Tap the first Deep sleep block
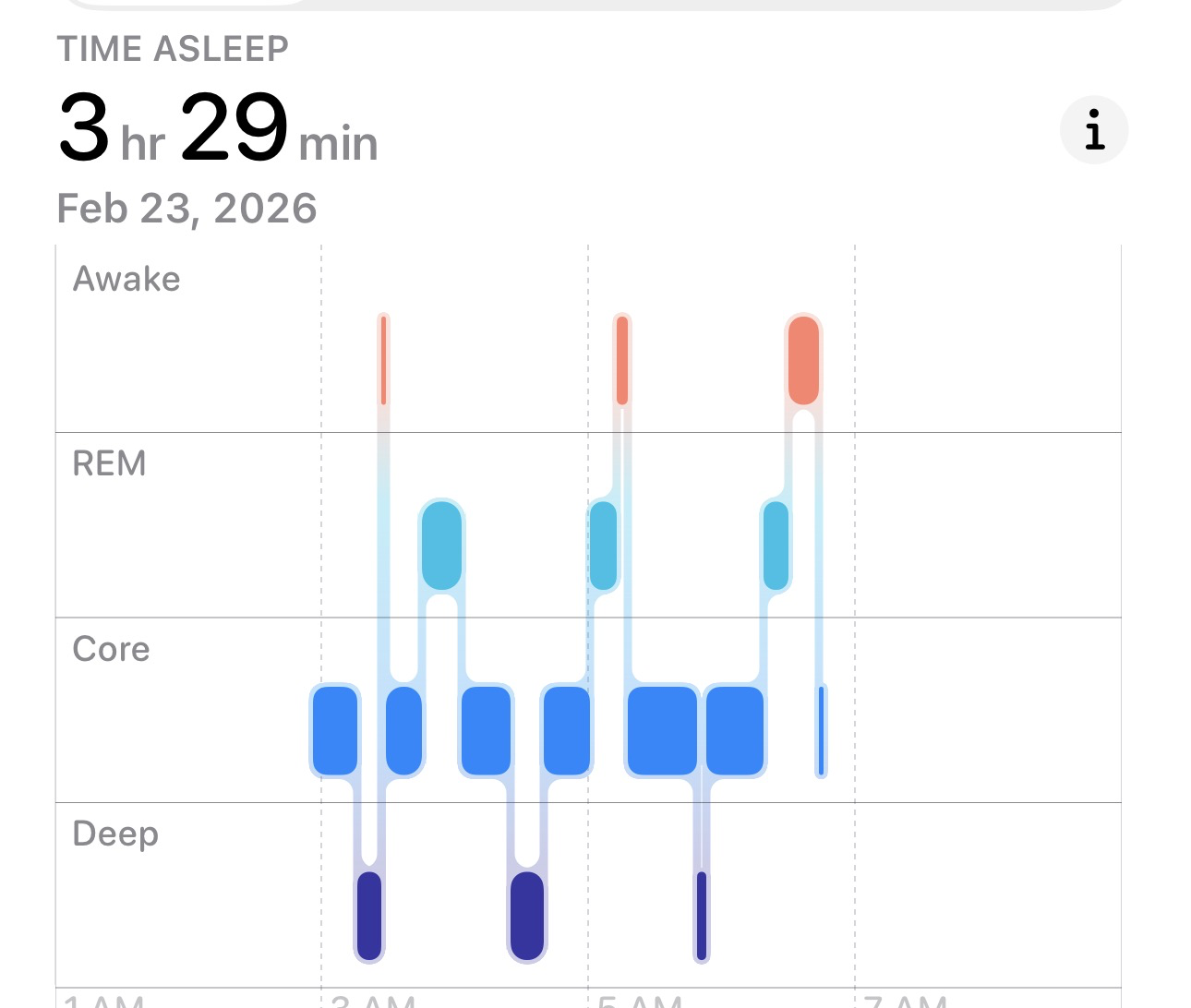This screenshot has height=1008, width=1191. click(x=369, y=915)
